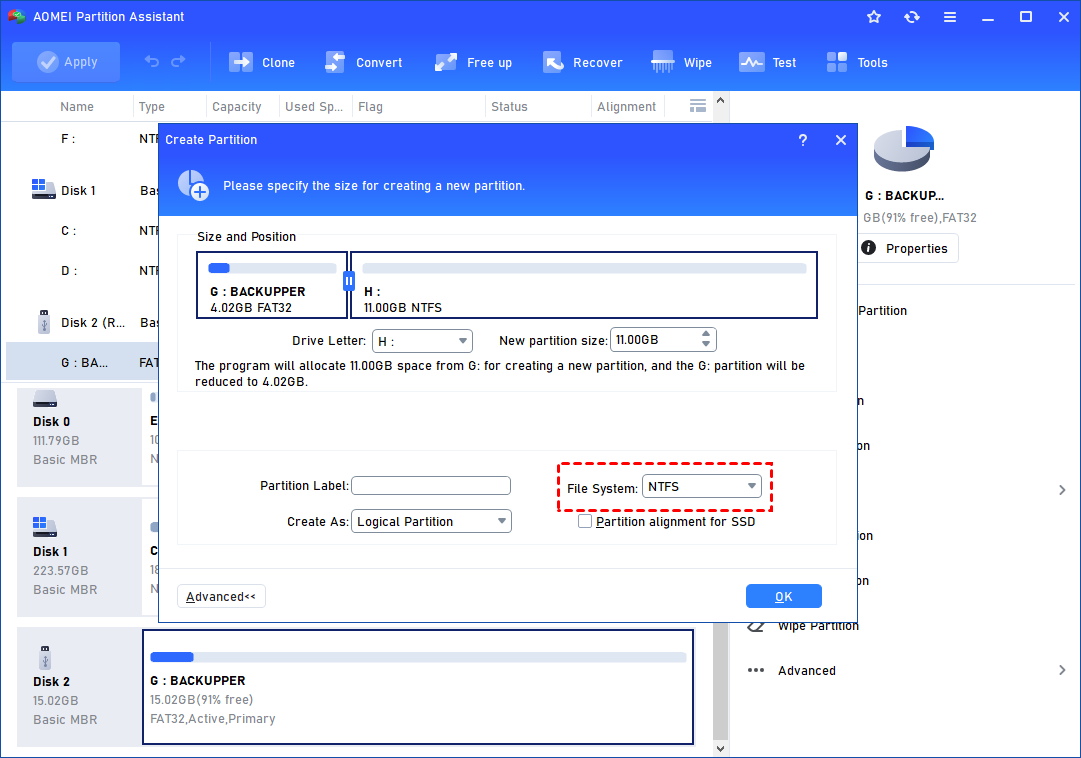This screenshot has width=1081, height=758.
Task: Close the Create Partition dialog
Action: 840,140
